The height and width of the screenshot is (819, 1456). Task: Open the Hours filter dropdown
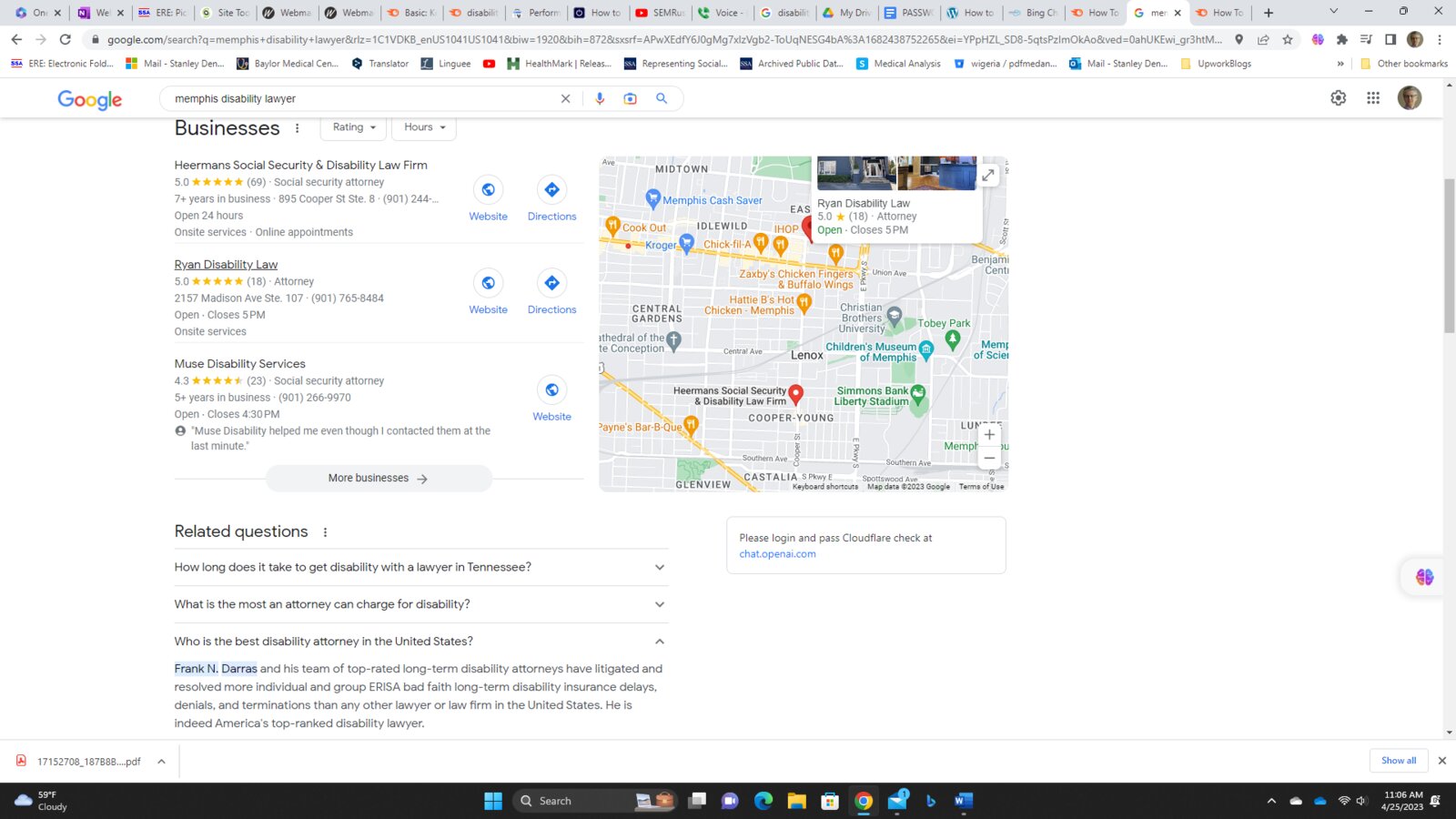pyautogui.click(x=424, y=127)
